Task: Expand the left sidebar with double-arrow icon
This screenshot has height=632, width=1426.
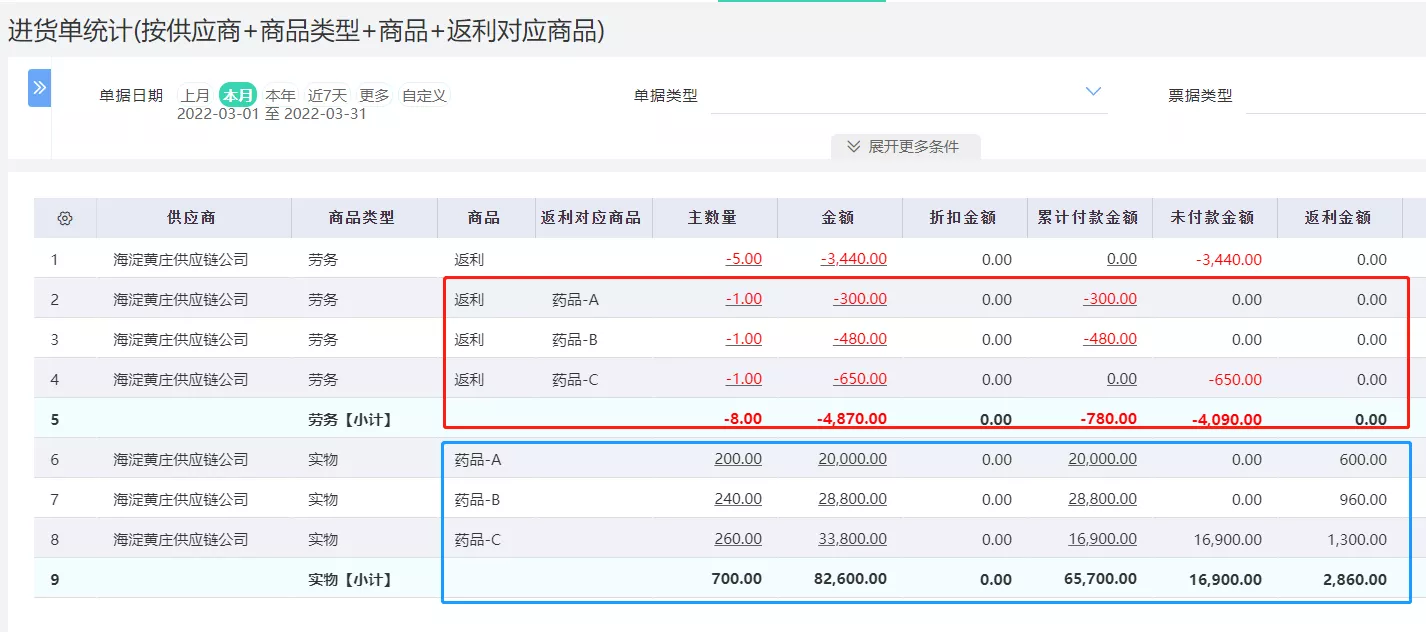Action: pos(39,88)
